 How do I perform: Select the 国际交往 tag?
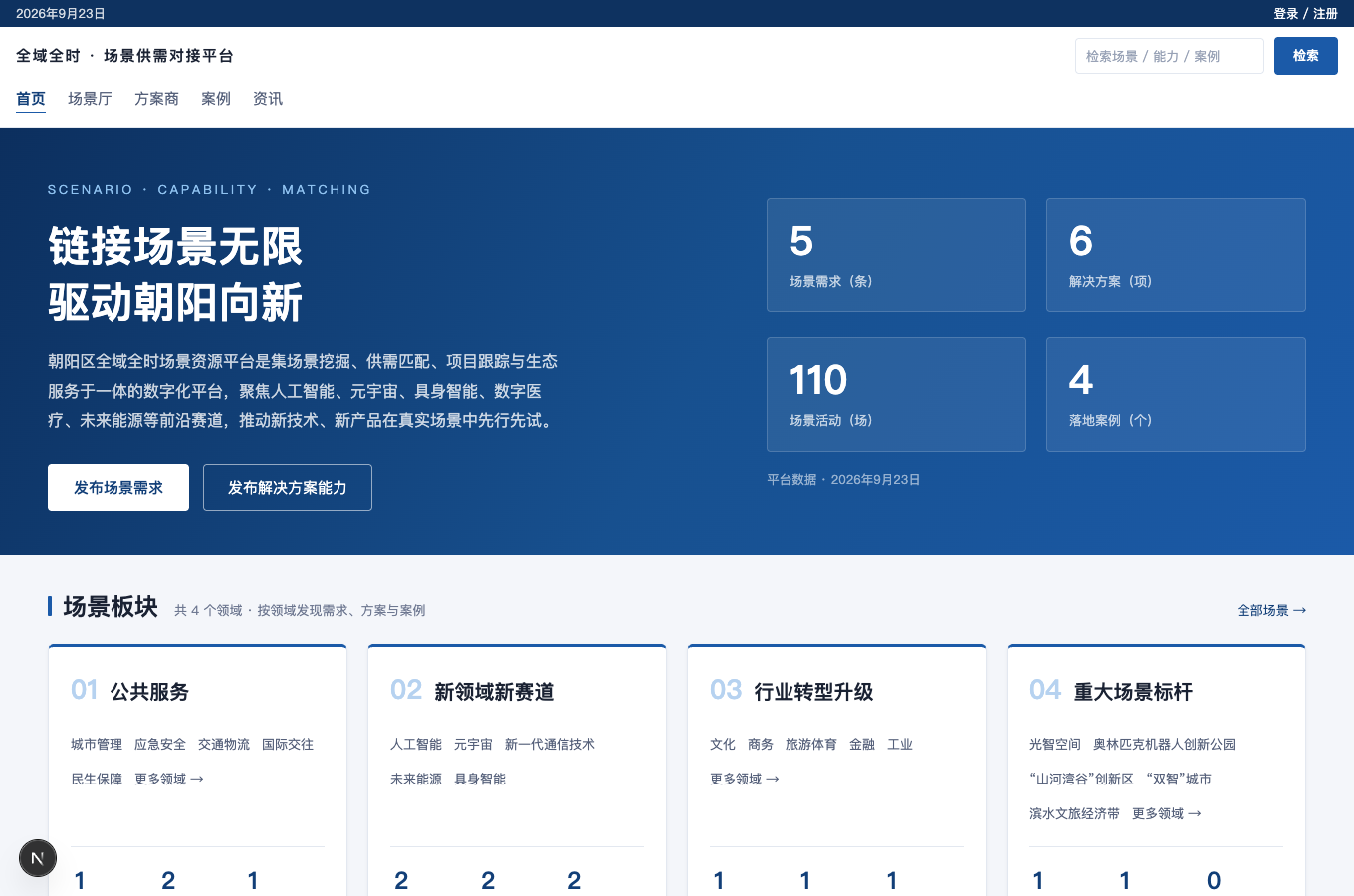(x=288, y=745)
